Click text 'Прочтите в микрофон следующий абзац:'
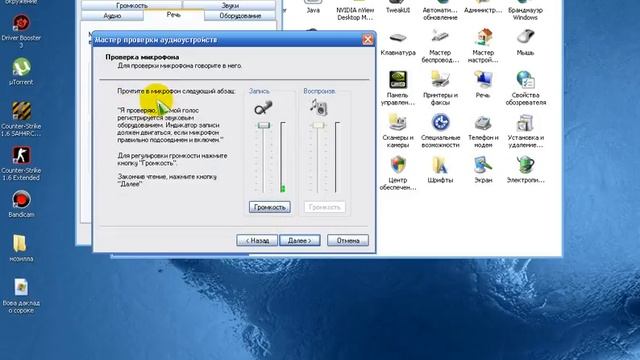 [x=176, y=91]
